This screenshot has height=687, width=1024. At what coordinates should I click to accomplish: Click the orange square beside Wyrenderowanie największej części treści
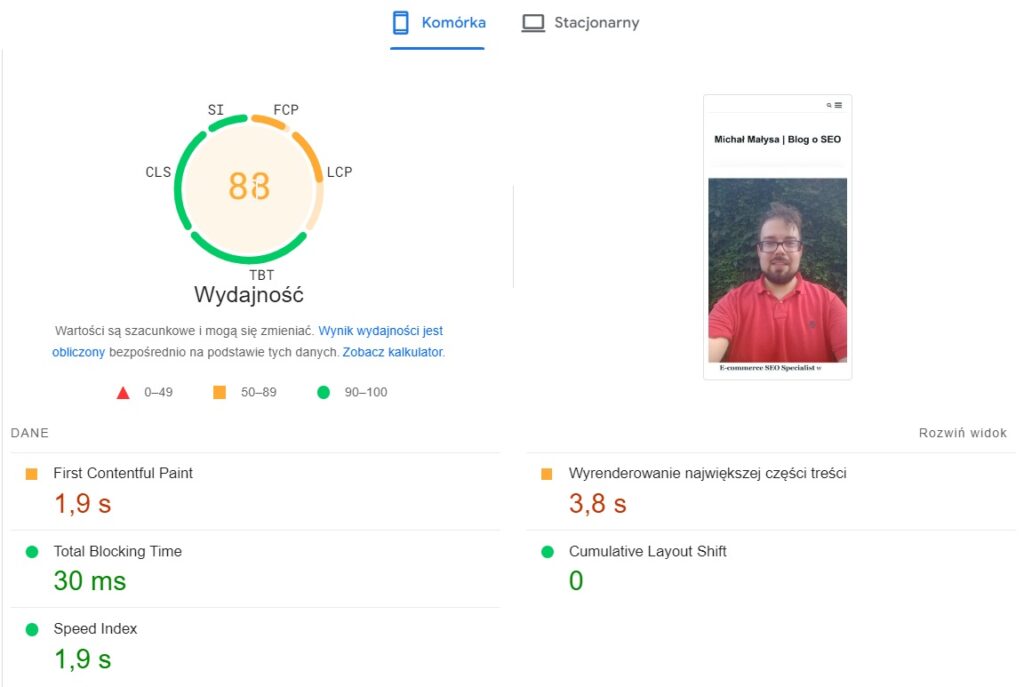tap(545, 473)
